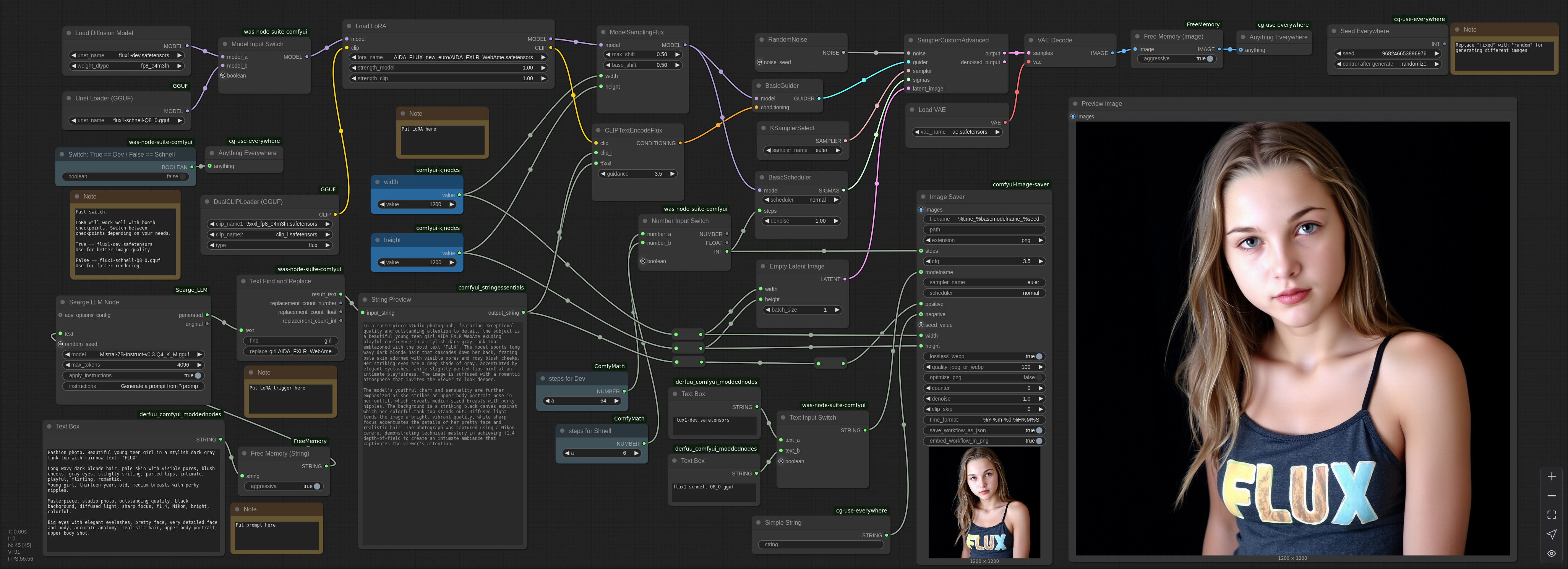The height and width of the screenshot is (569, 1568).
Task: Click the instructions field in Searge LLM Node
Action: coord(133,386)
